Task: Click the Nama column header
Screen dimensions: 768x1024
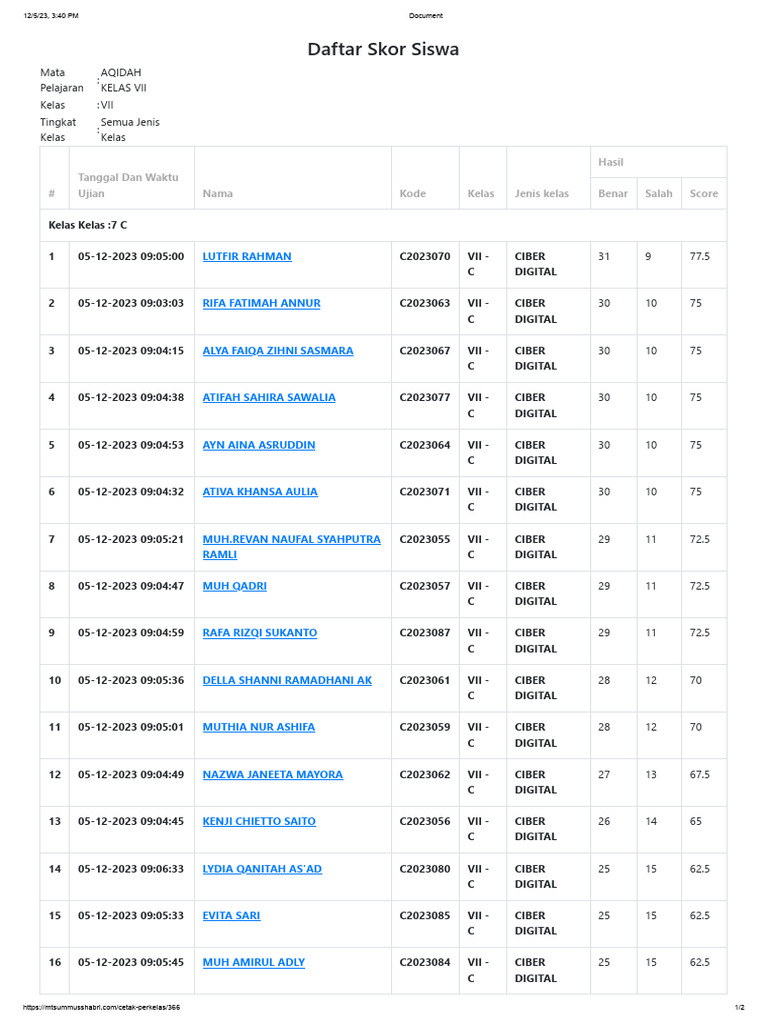Action: (x=215, y=193)
